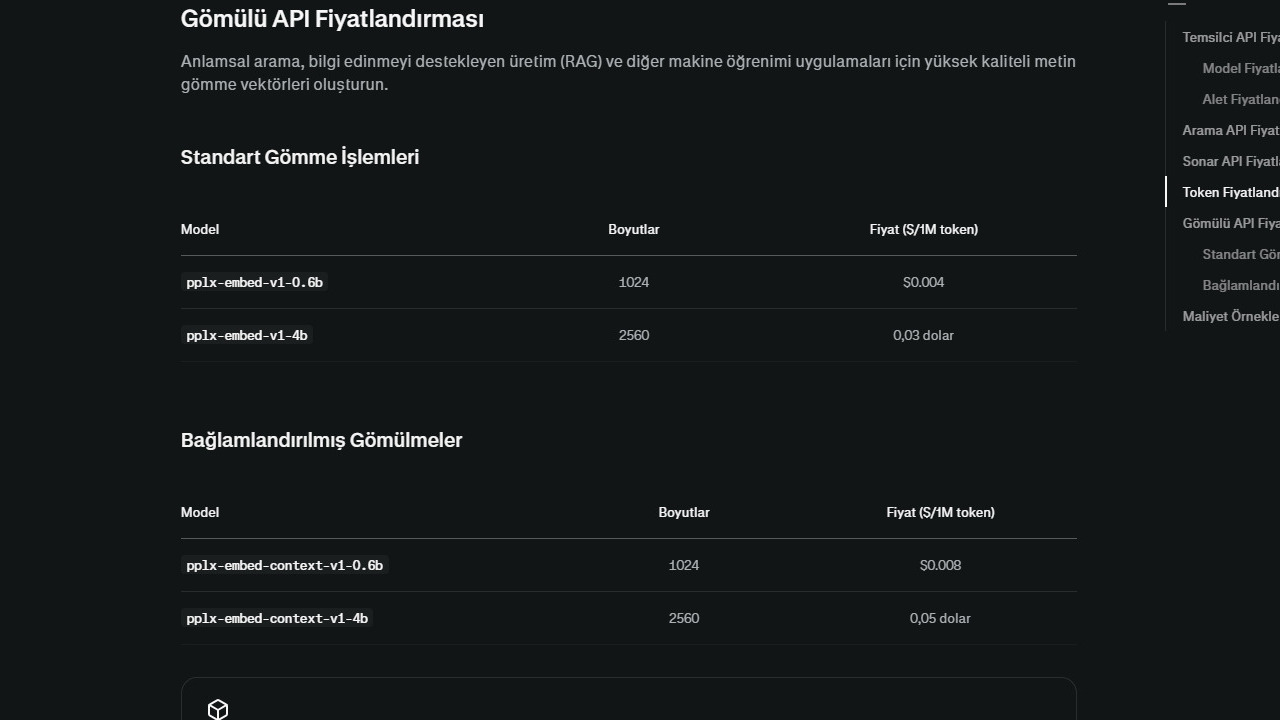Viewport: 1280px width, 720px height.
Task: Open Standart Gömme sub-item in sidebar
Action: (1241, 254)
